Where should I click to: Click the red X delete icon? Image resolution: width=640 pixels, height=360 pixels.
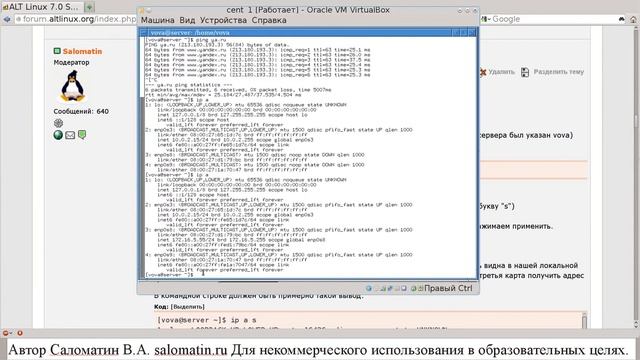483,72
